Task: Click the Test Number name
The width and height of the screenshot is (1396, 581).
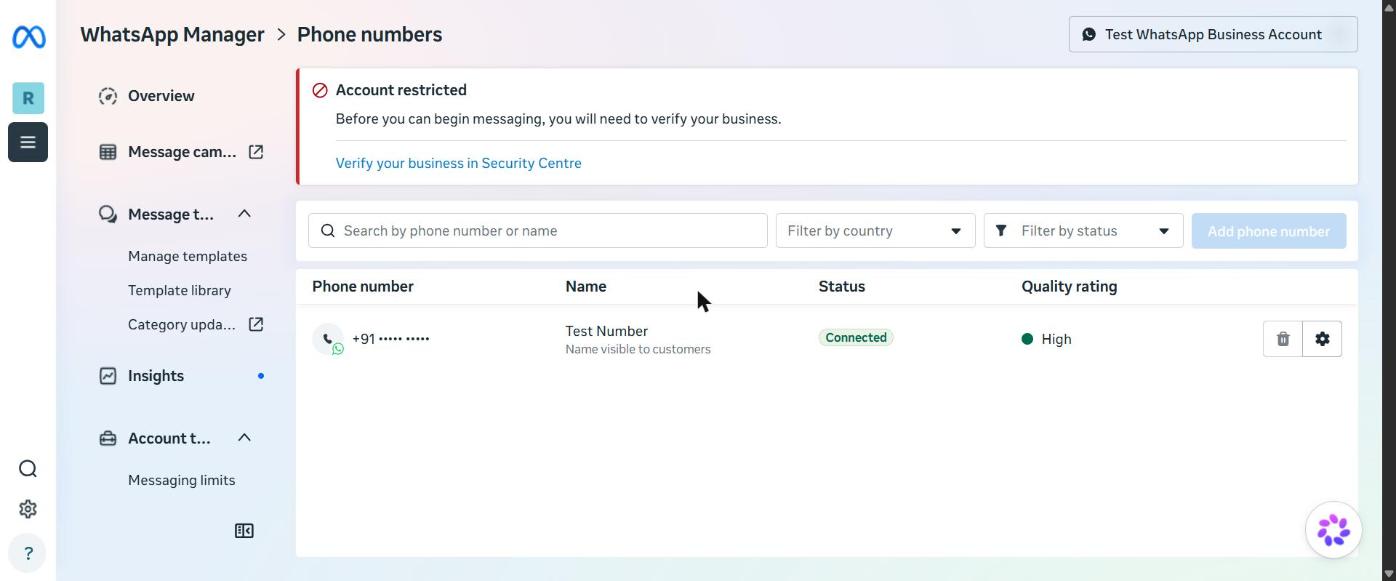Action: point(606,331)
